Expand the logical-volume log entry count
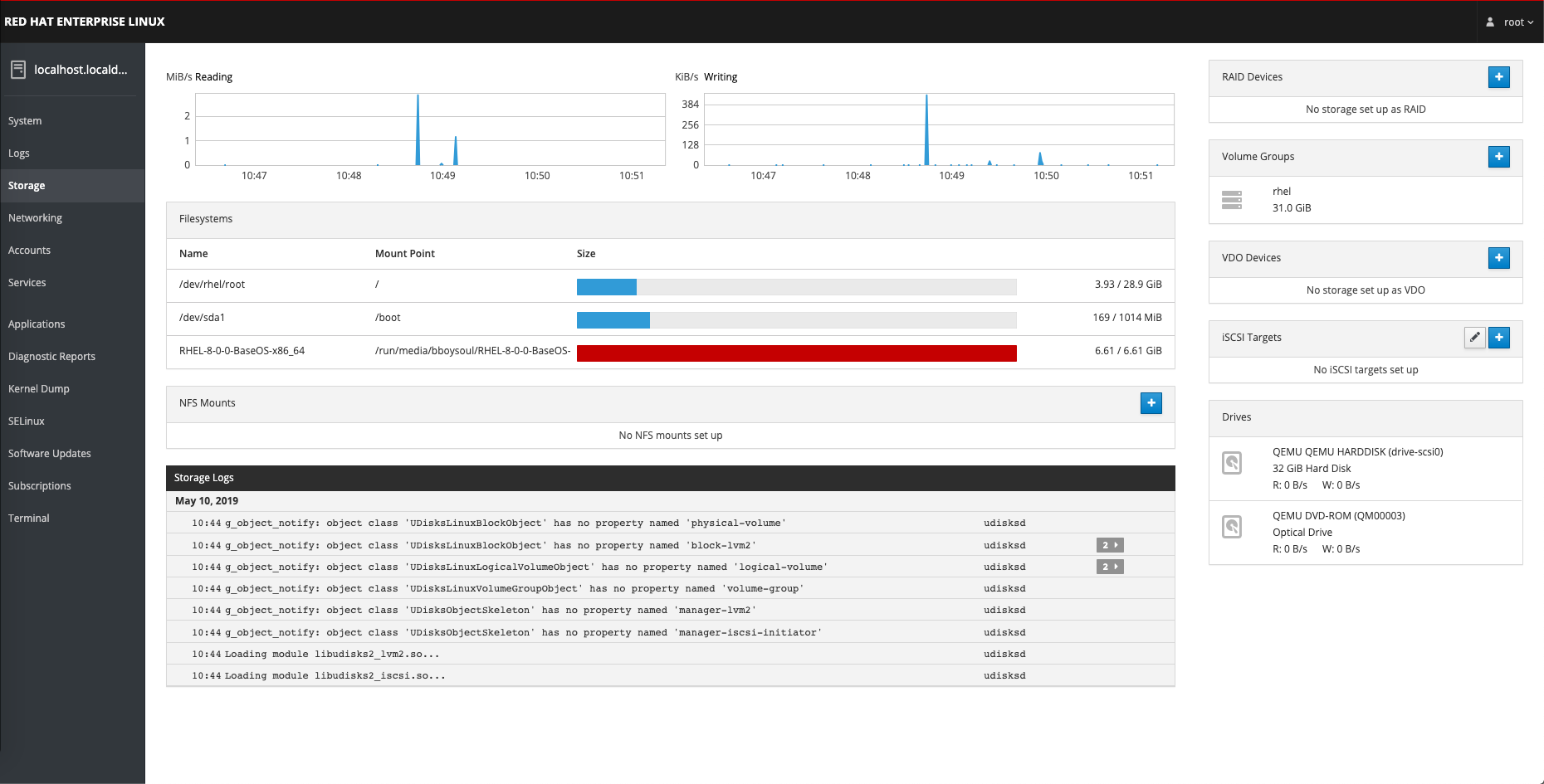 (1110, 567)
